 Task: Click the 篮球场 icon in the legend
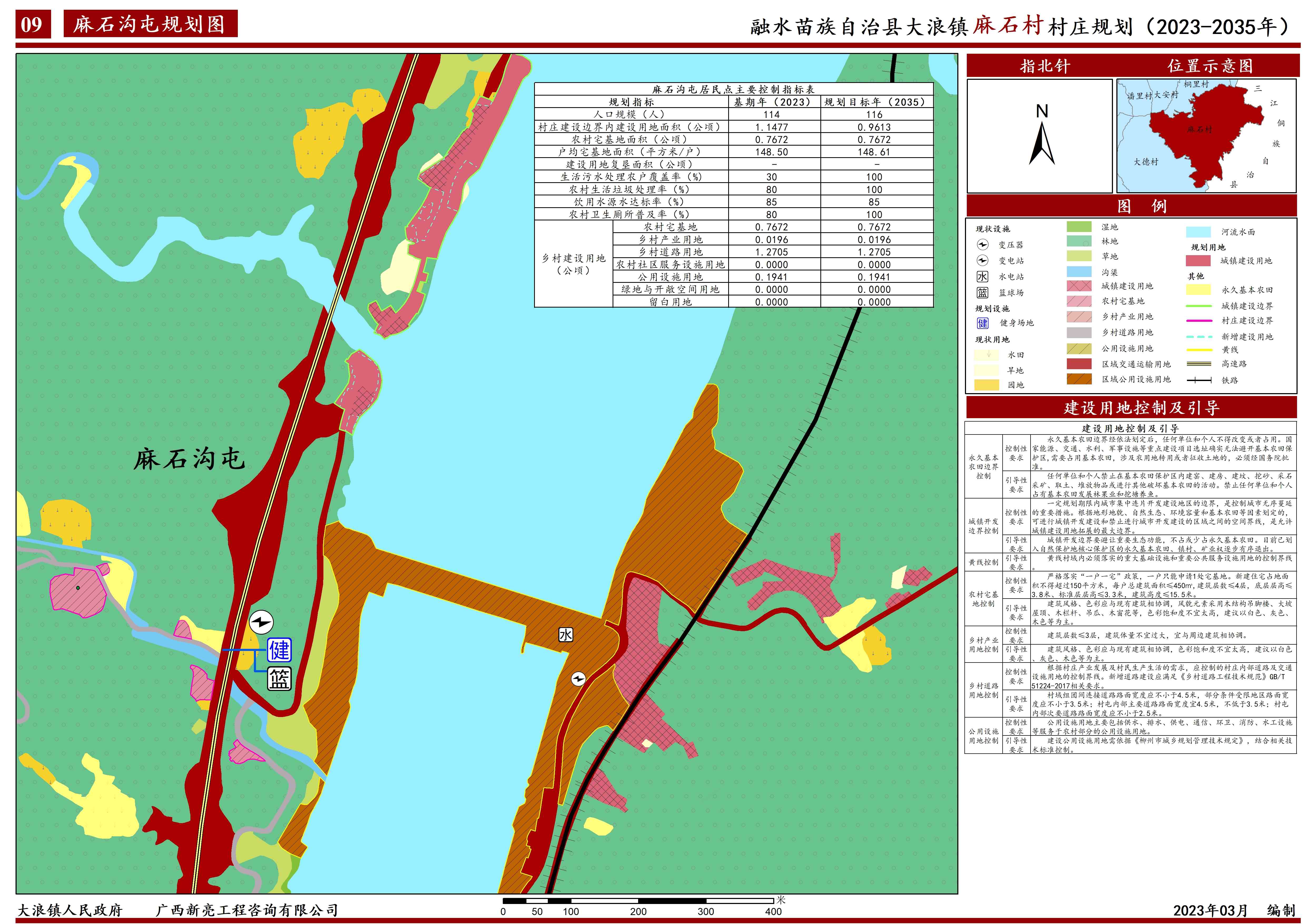983,293
